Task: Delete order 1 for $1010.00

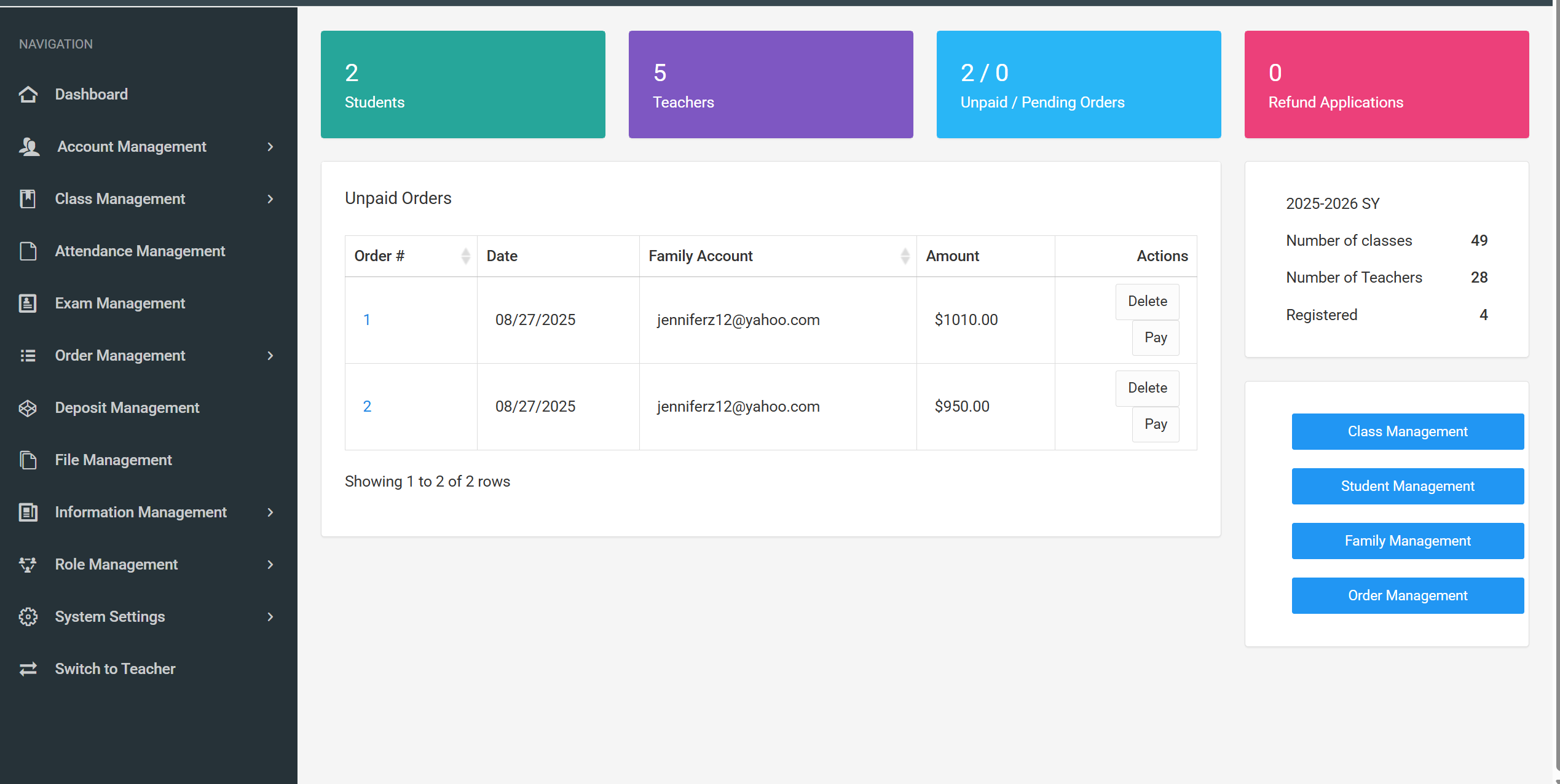Action: pyautogui.click(x=1147, y=302)
